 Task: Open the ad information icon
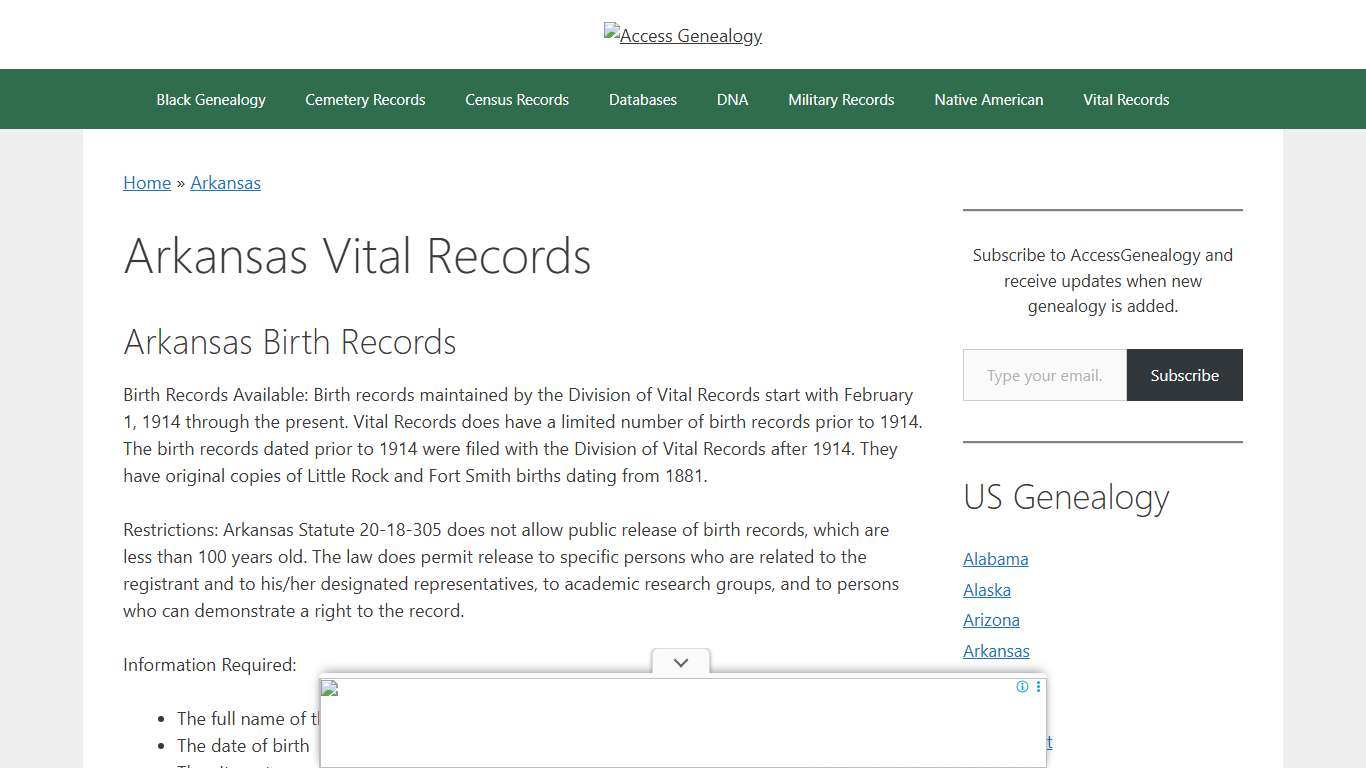click(1022, 687)
